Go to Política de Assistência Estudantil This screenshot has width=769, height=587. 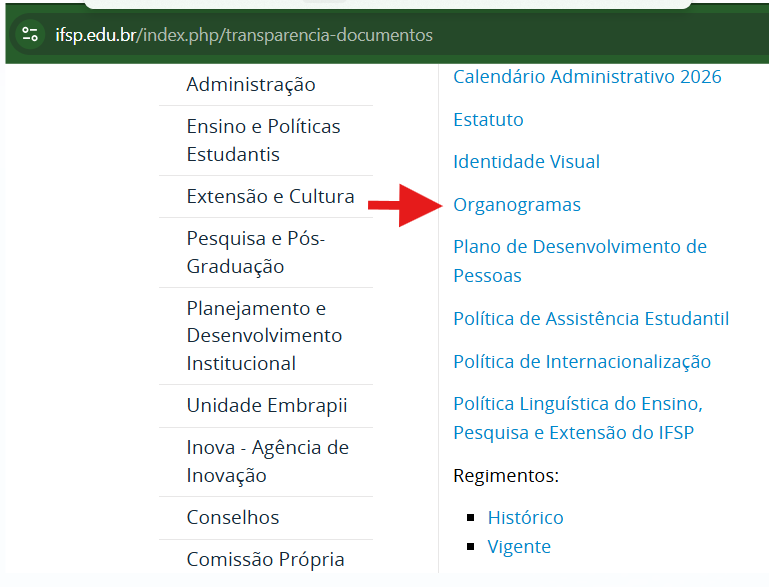point(590,319)
